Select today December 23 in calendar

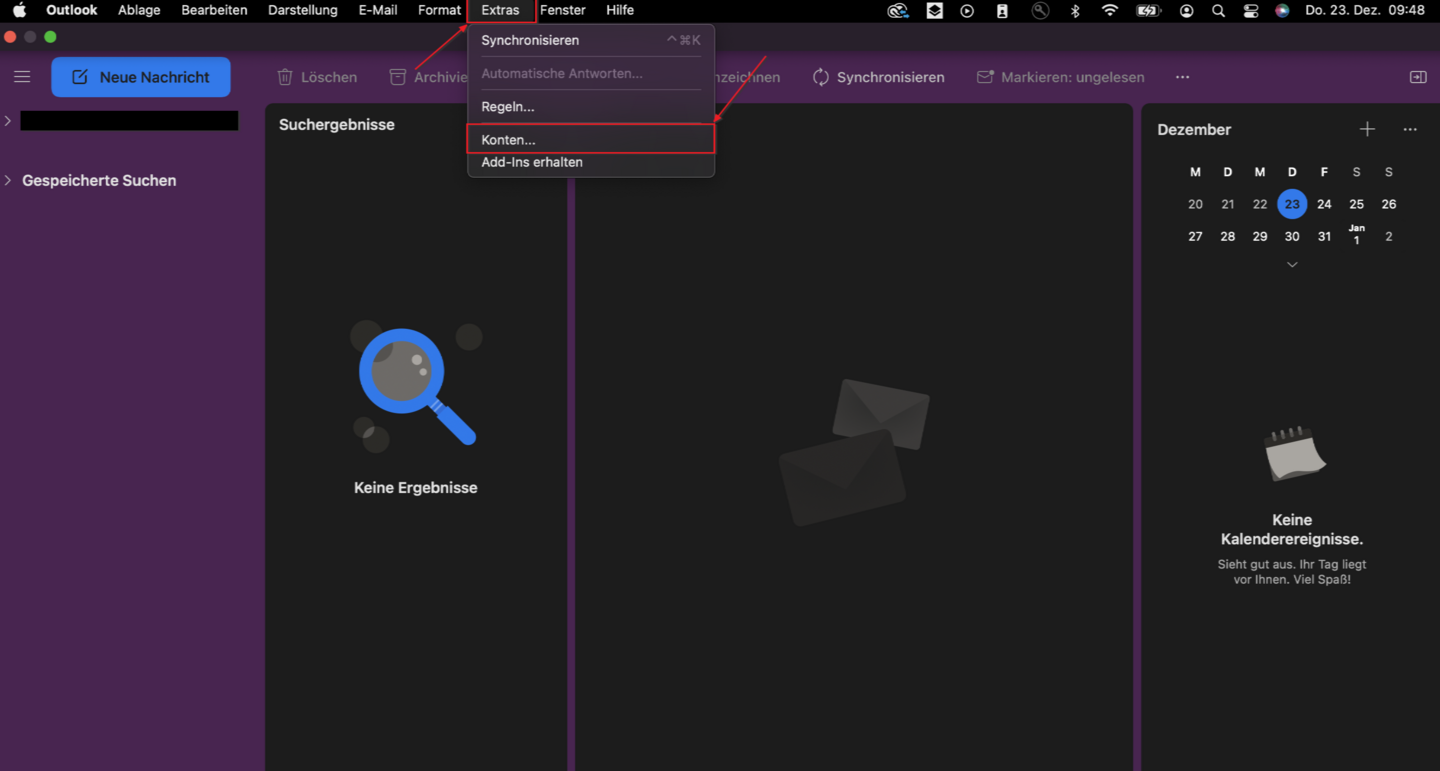tap(1292, 204)
